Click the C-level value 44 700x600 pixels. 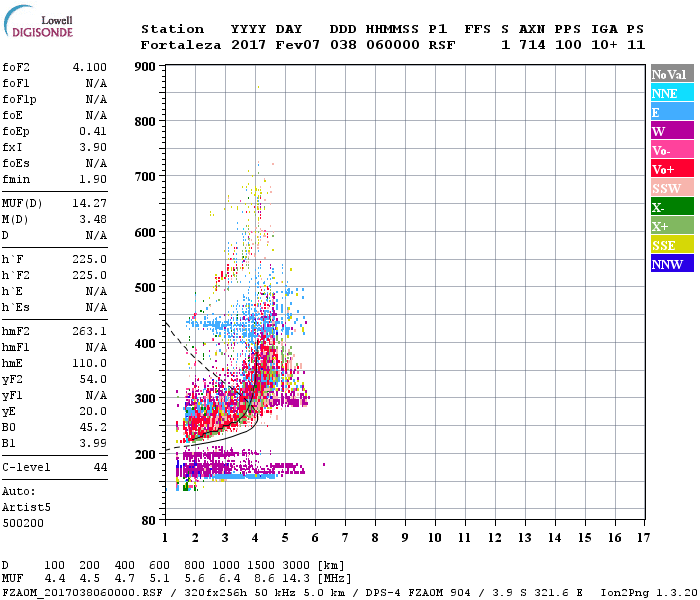click(100, 467)
